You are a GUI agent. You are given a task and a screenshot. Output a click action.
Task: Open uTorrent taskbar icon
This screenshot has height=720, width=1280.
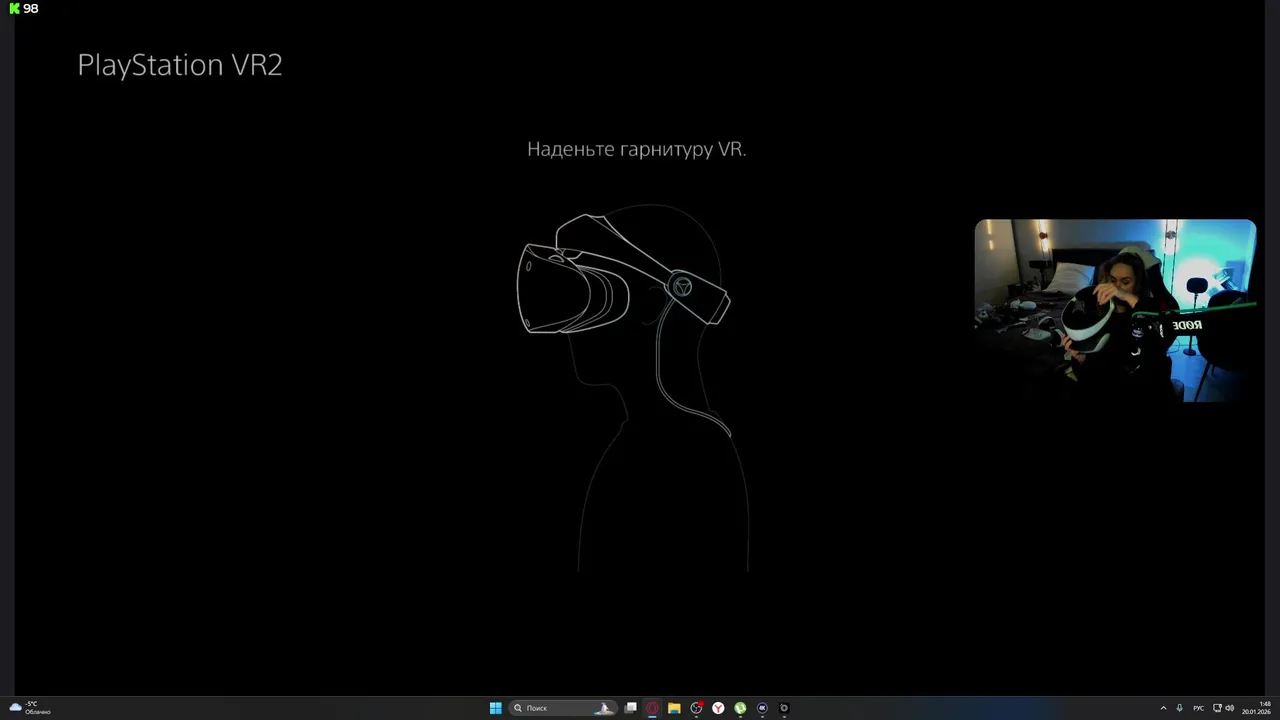[x=740, y=708]
